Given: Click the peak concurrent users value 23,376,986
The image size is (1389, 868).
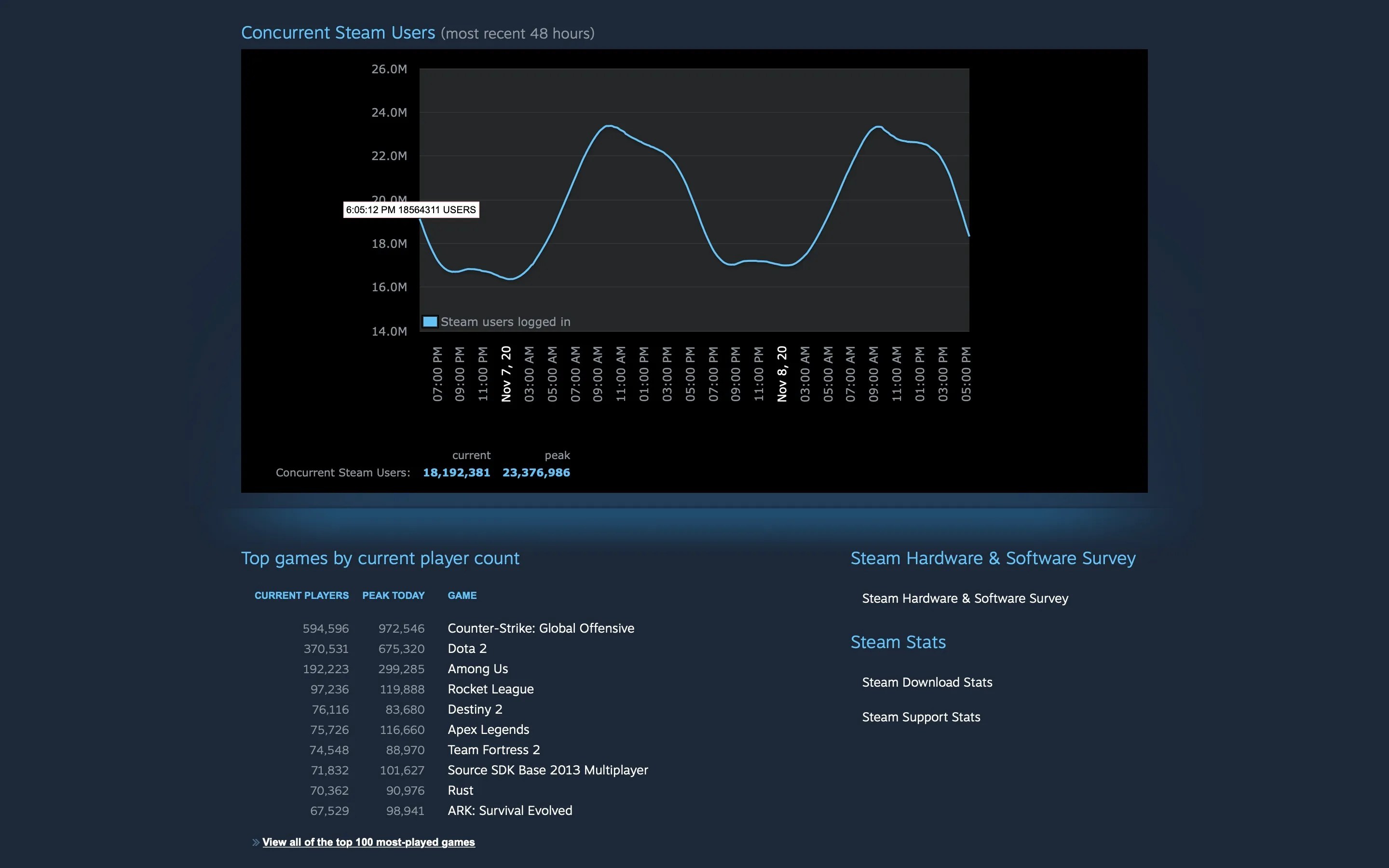Looking at the screenshot, I should coord(536,473).
